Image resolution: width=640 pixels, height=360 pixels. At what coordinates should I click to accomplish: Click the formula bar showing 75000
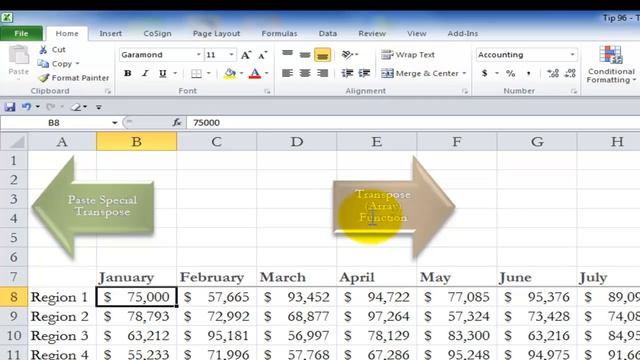[x=413, y=122]
